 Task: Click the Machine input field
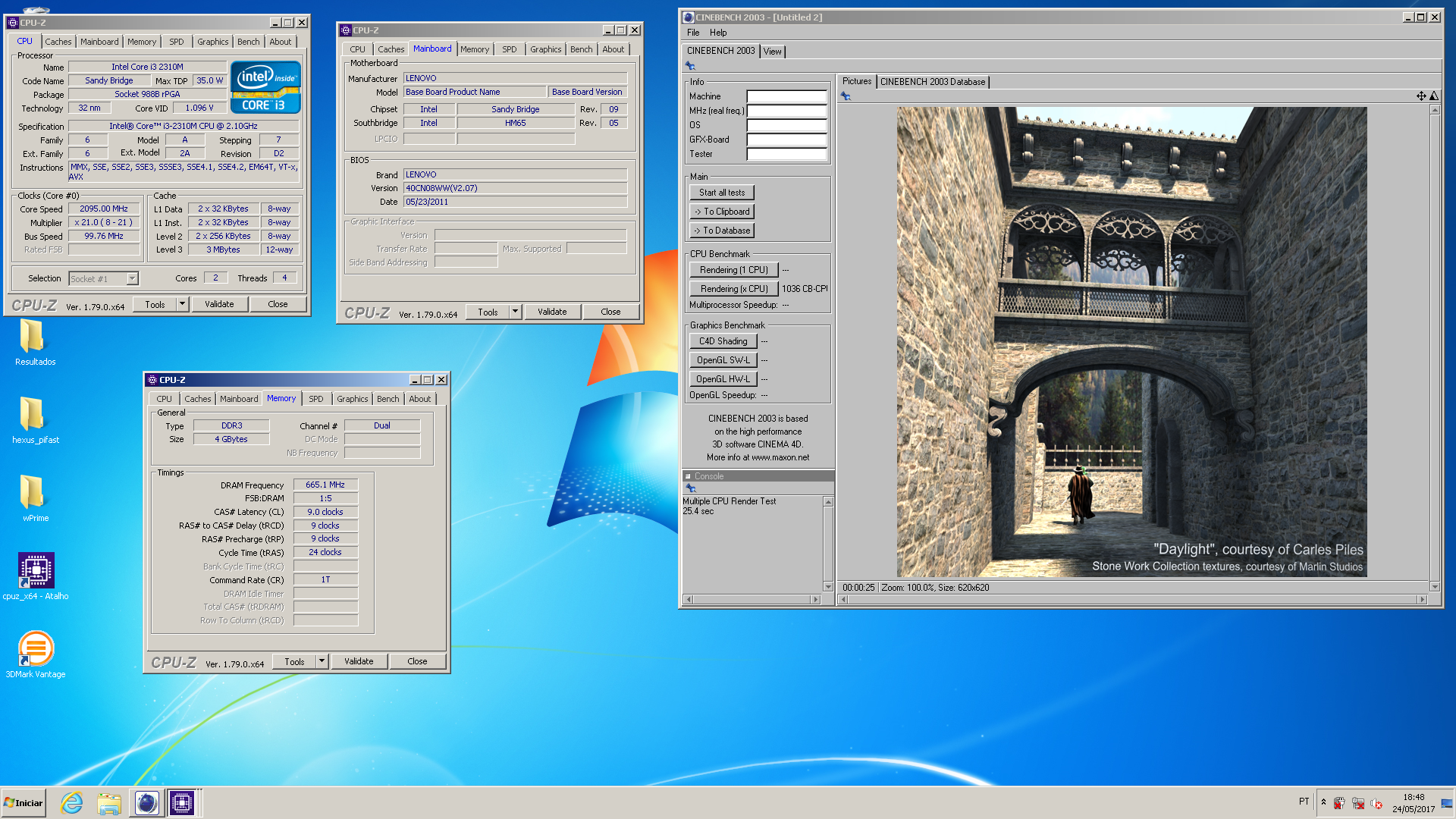(x=786, y=96)
